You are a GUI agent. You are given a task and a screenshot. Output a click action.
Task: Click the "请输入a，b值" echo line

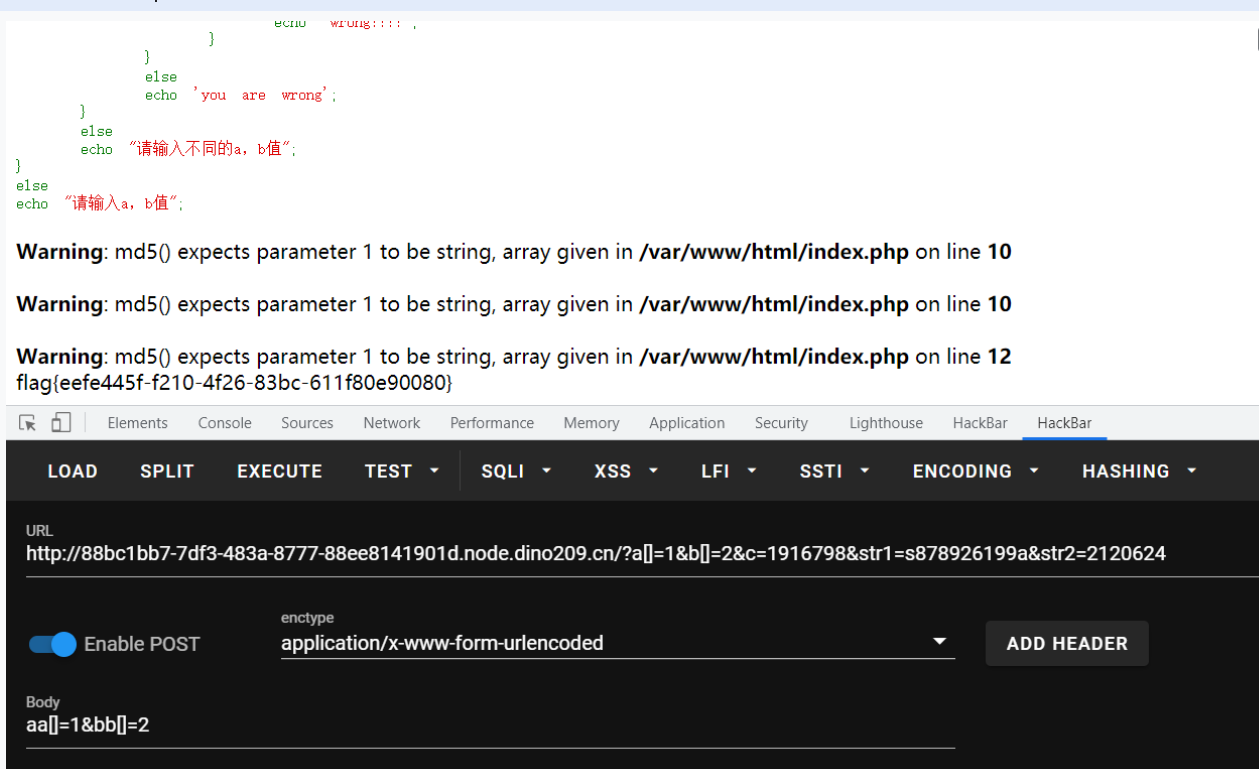click(x=100, y=203)
